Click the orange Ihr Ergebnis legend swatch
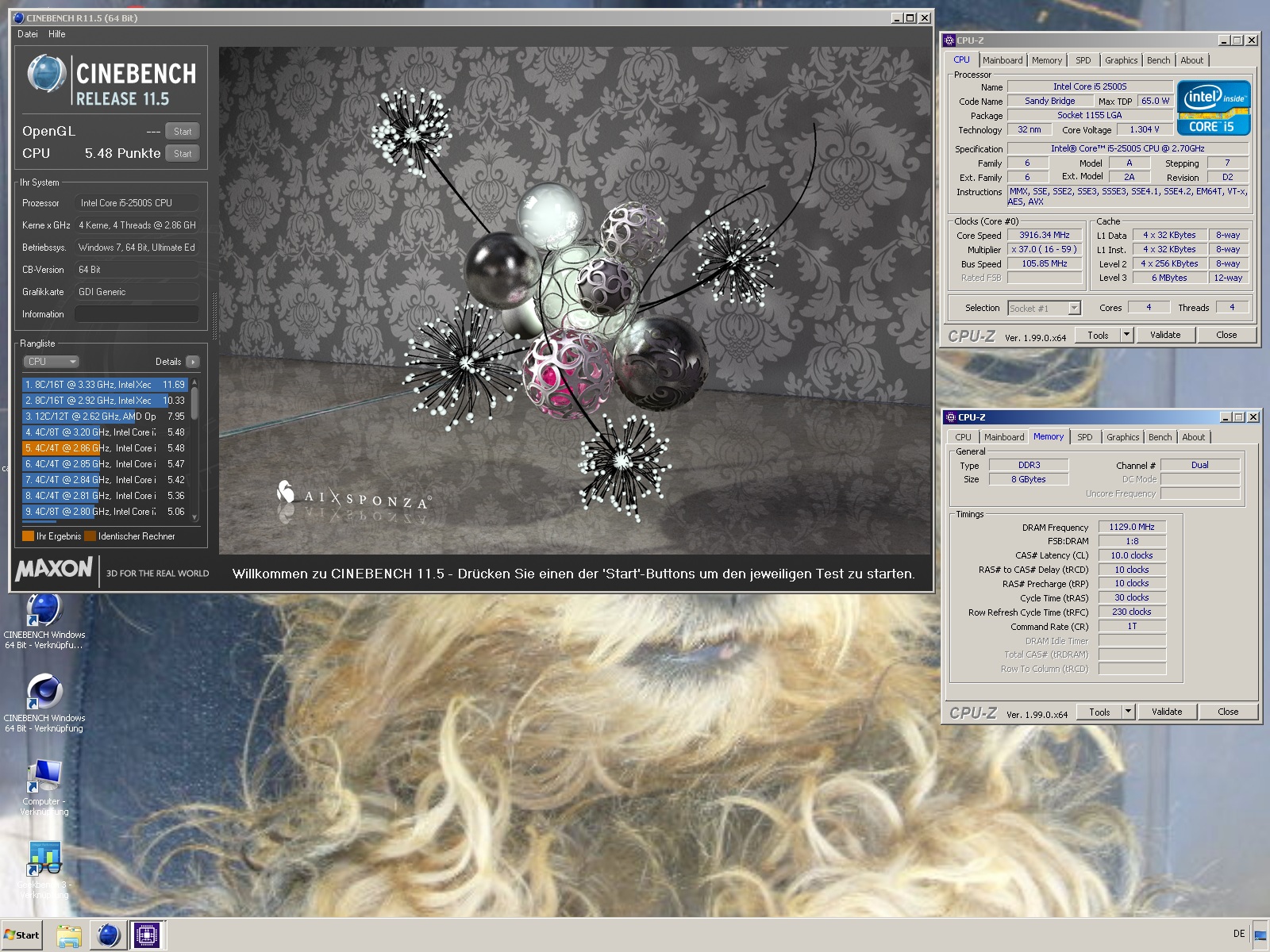This screenshot has height=952, width=1270. (28, 536)
